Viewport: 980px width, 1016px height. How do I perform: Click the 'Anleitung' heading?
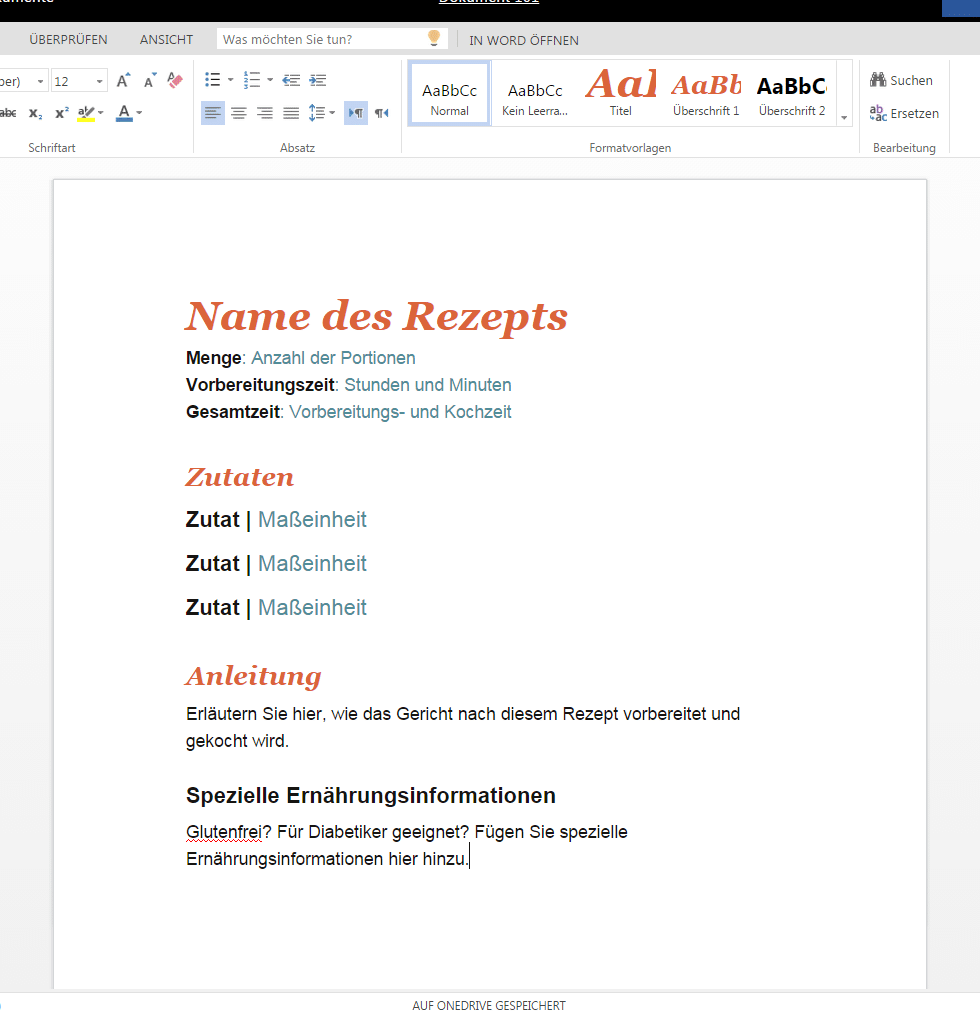coord(253,676)
